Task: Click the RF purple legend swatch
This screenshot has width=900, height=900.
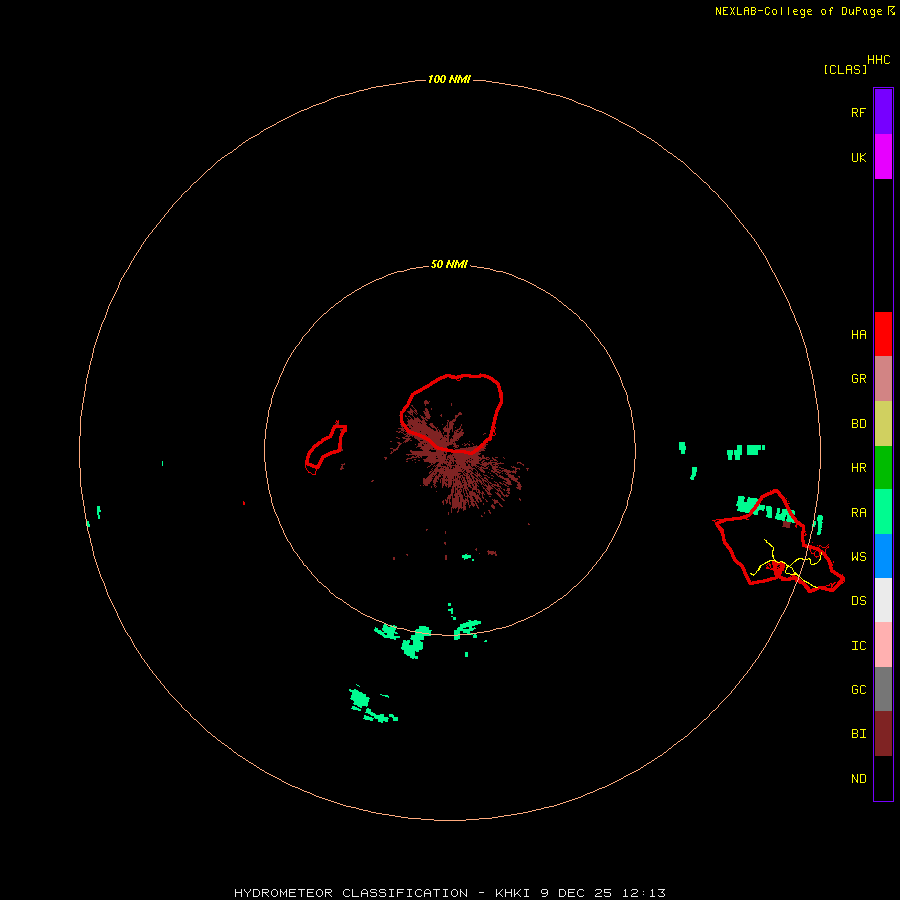Action: [883, 112]
